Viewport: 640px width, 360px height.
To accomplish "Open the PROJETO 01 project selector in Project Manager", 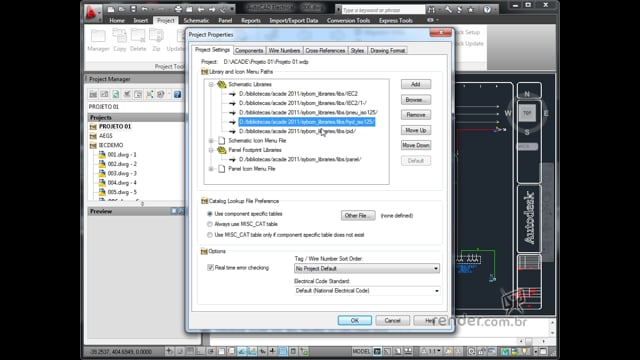I will click(x=136, y=107).
